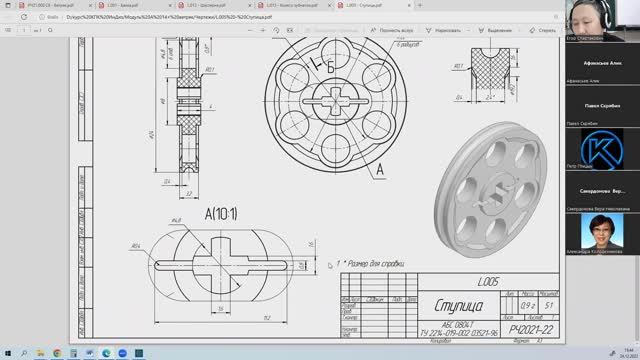Select the Highlight (Выделение) tool
This screenshot has width=640, height=360.
[x=495, y=30]
